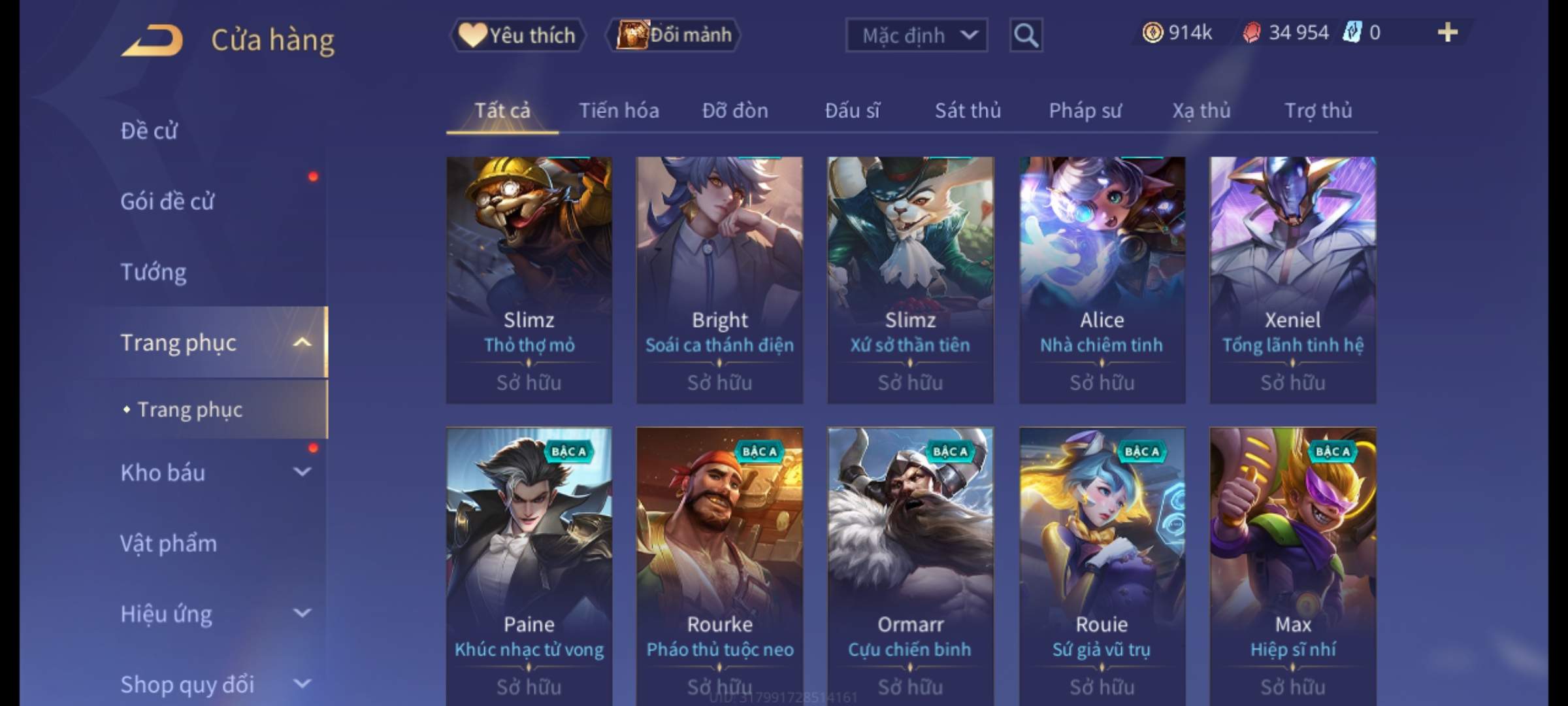This screenshot has width=1568, height=706.
Task: Tap the red ruby currency icon
Action: tap(1251, 33)
